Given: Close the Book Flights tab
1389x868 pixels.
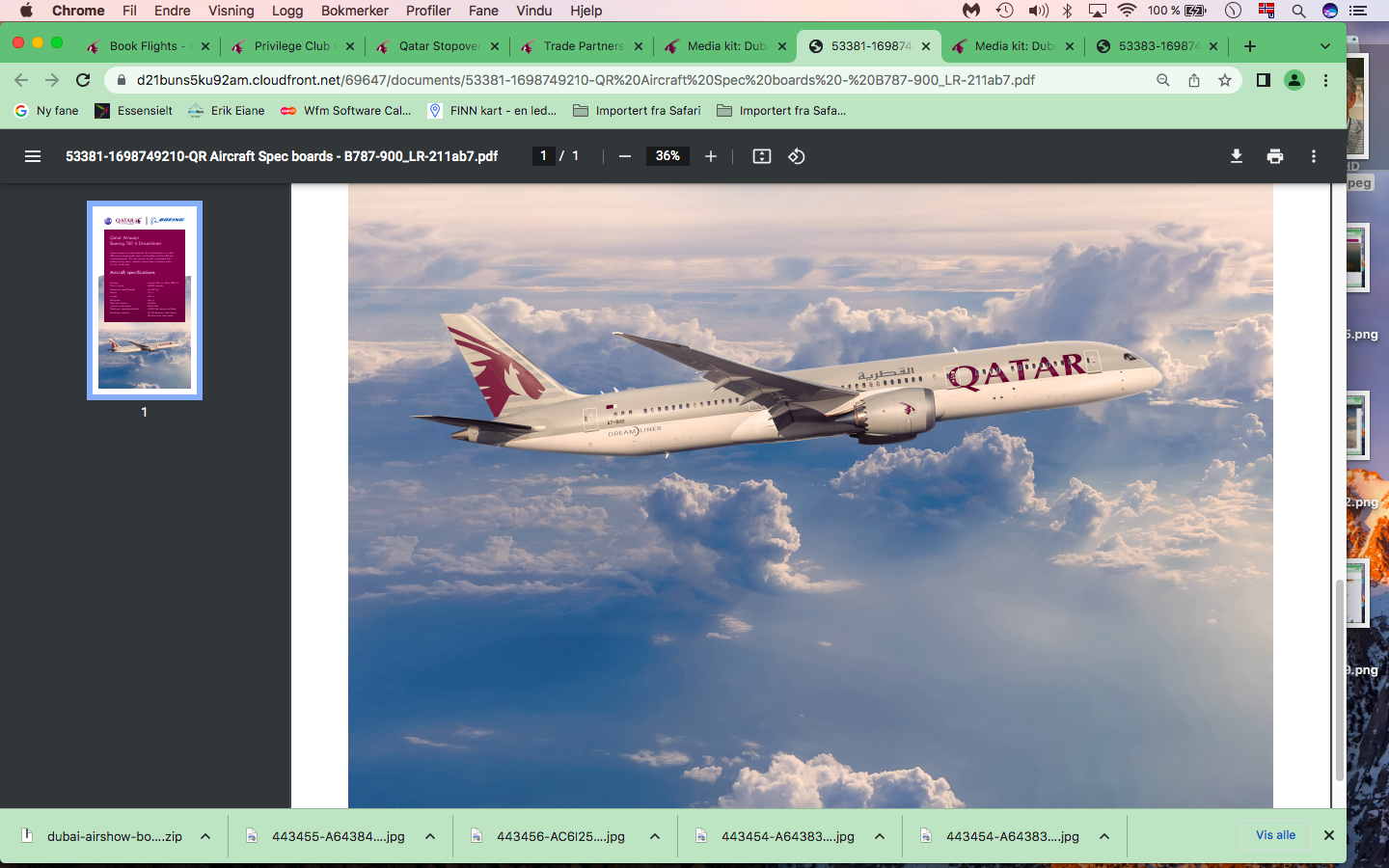Looking at the screenshot, I should click(205, 46).
